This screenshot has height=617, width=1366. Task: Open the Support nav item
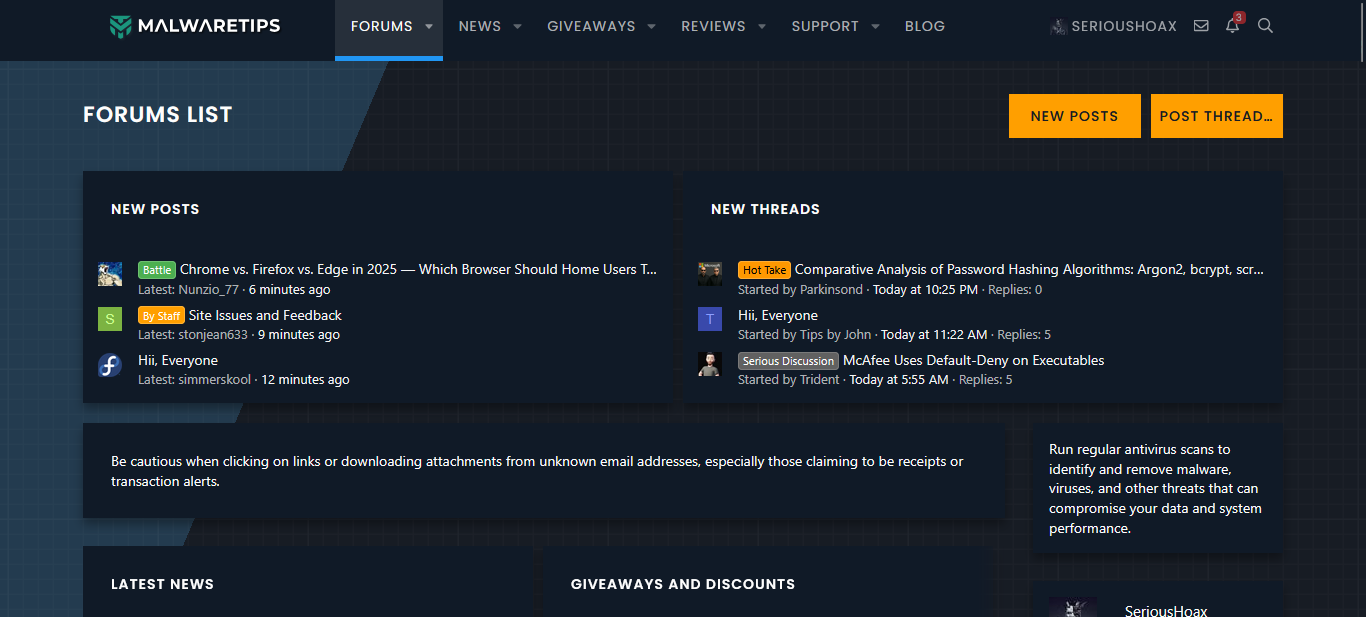click(x=825, y=27)
